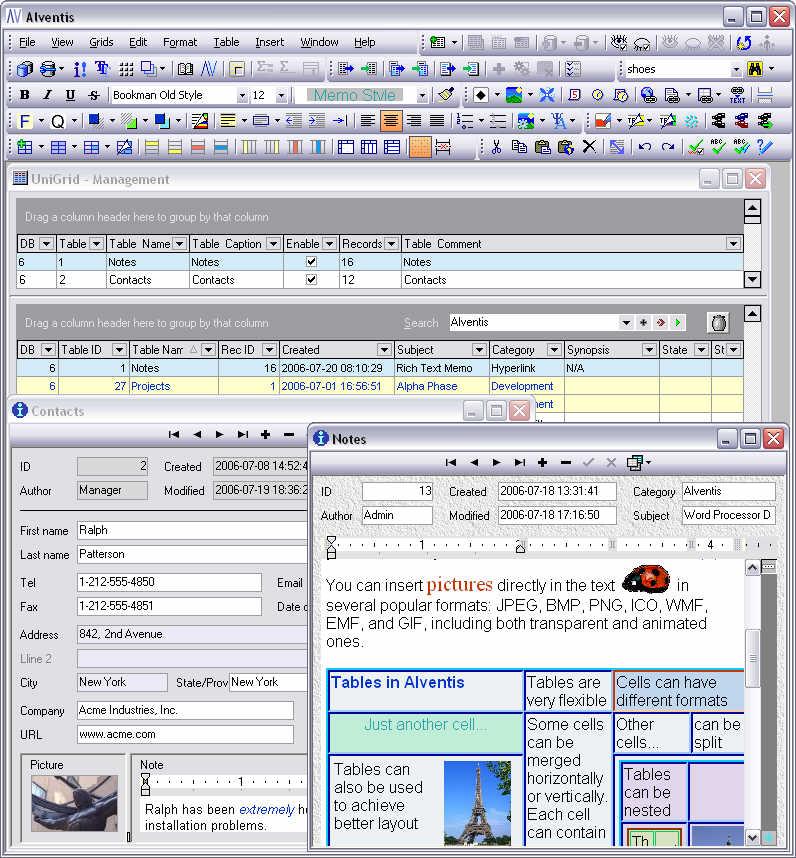The width and height of the screenshot is (796, 858).
Task: Uncheck Enable for Contacts table row
Action: [x=311, y=280]
